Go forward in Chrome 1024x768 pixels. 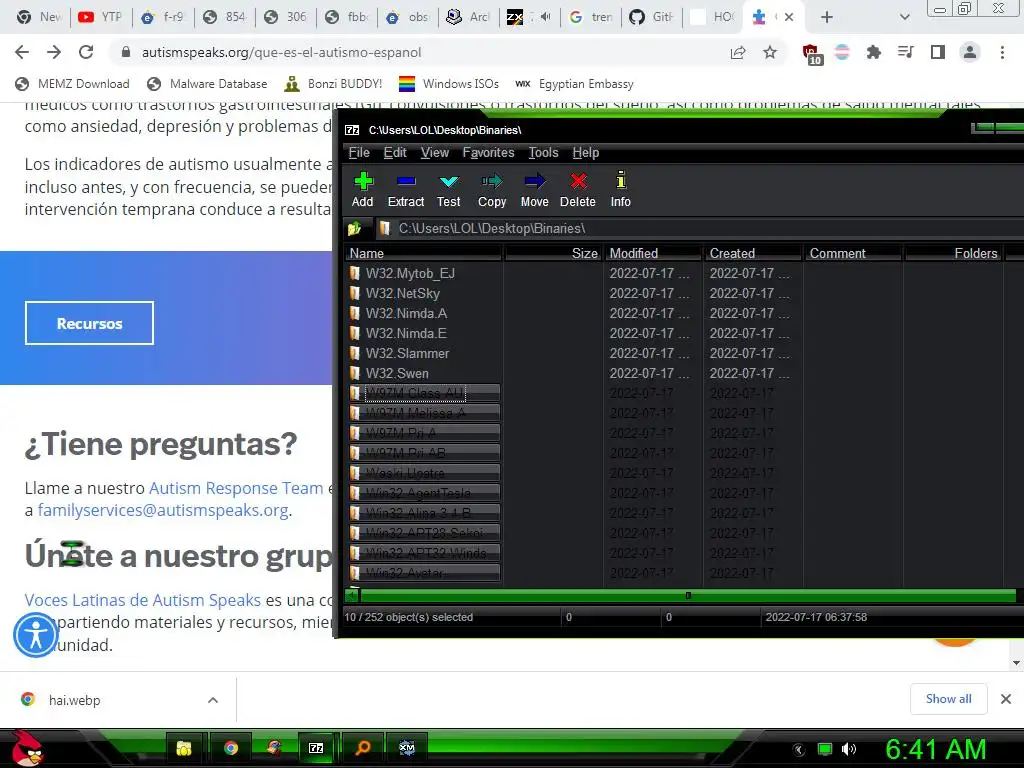click(54, 52)
